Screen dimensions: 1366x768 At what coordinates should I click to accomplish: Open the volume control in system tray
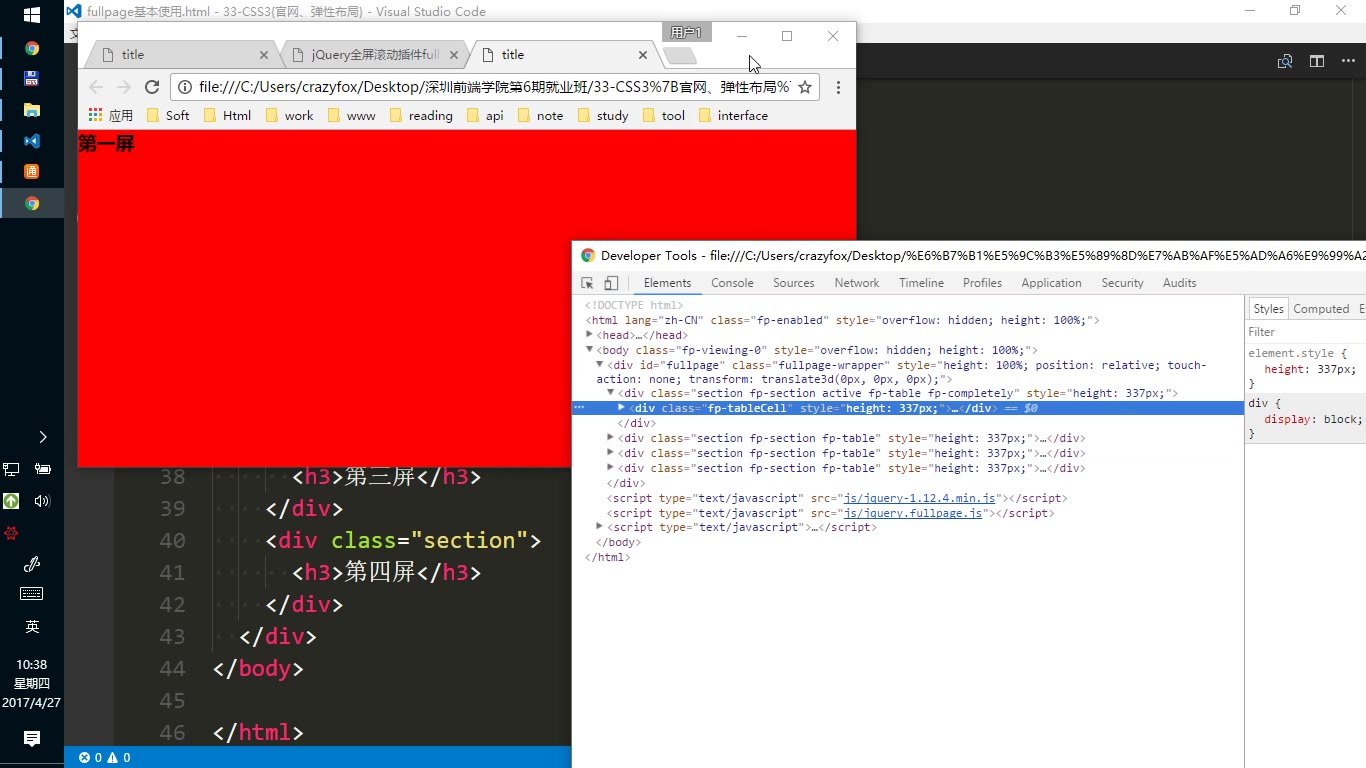pos(42,501)
